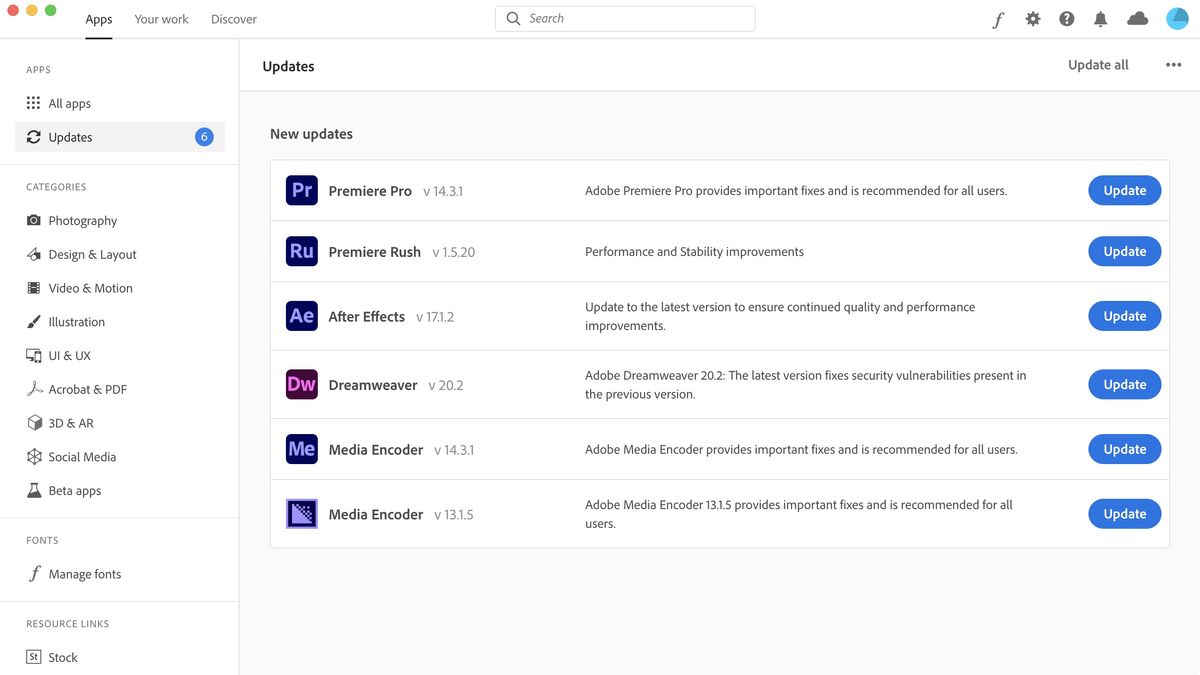This screenshot has height=675, width=1200.
Task: Update Premiere Pro to v14.3.1
Action: pos(1124,190)
